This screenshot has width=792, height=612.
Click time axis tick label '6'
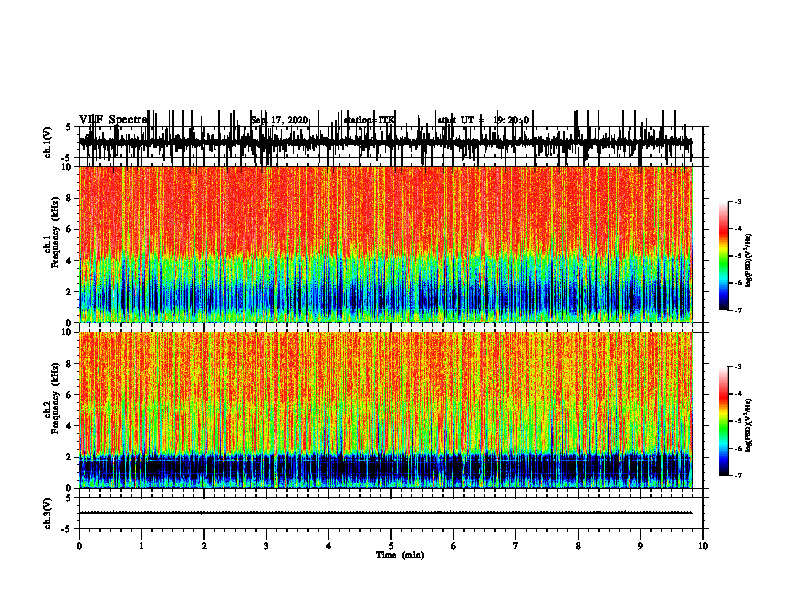tap(453, 546)
